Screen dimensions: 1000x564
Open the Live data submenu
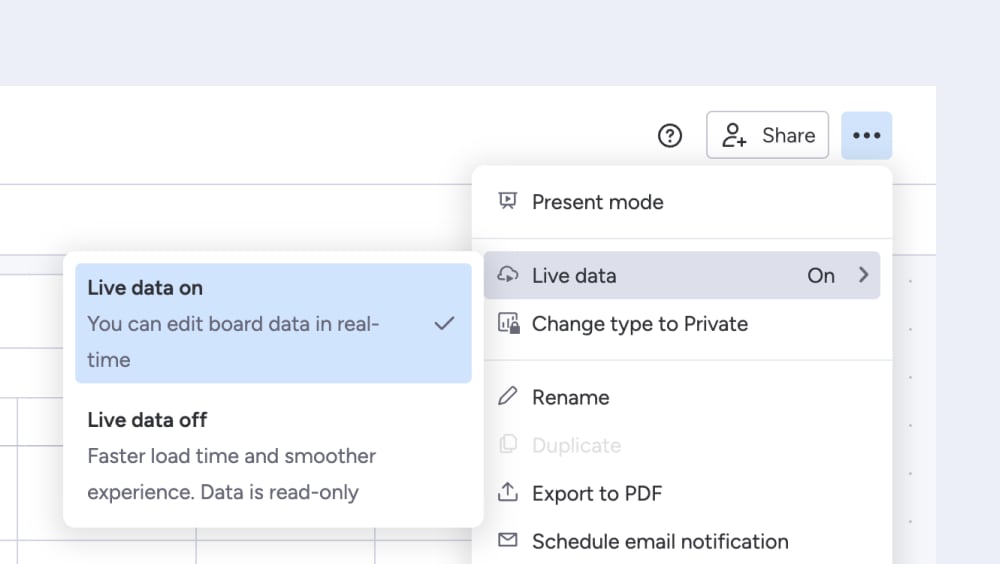tap(682, 276)
